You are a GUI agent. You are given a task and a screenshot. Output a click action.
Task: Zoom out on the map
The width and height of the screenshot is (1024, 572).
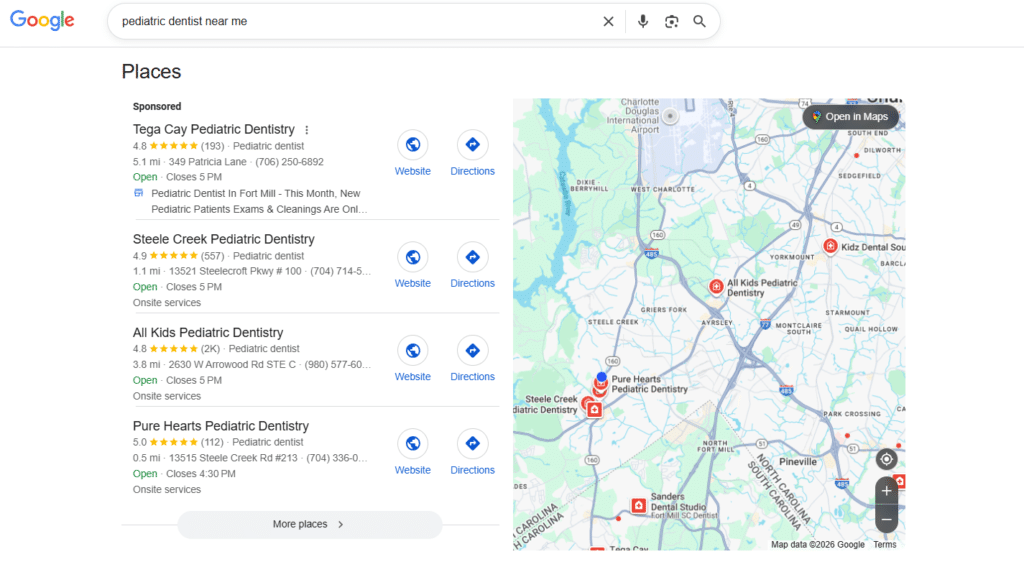tap(886, 519)
